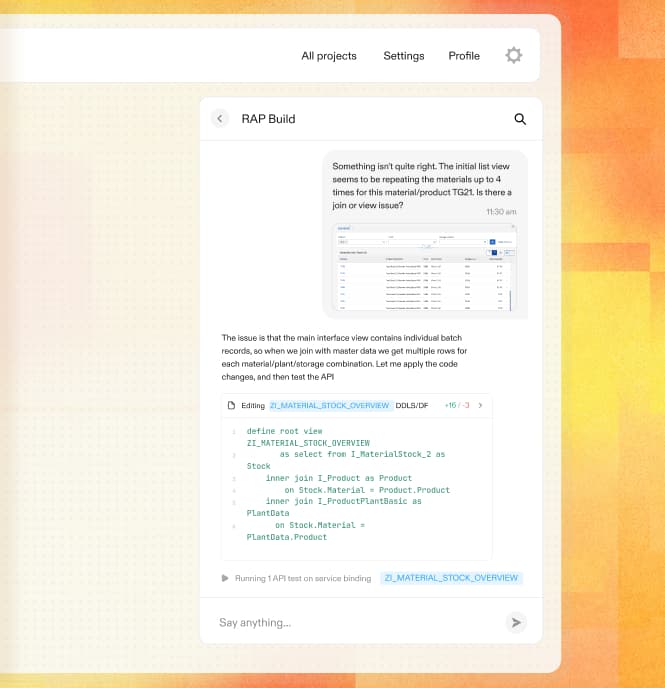Click the gear icon in the top bar

pos(513,55)
